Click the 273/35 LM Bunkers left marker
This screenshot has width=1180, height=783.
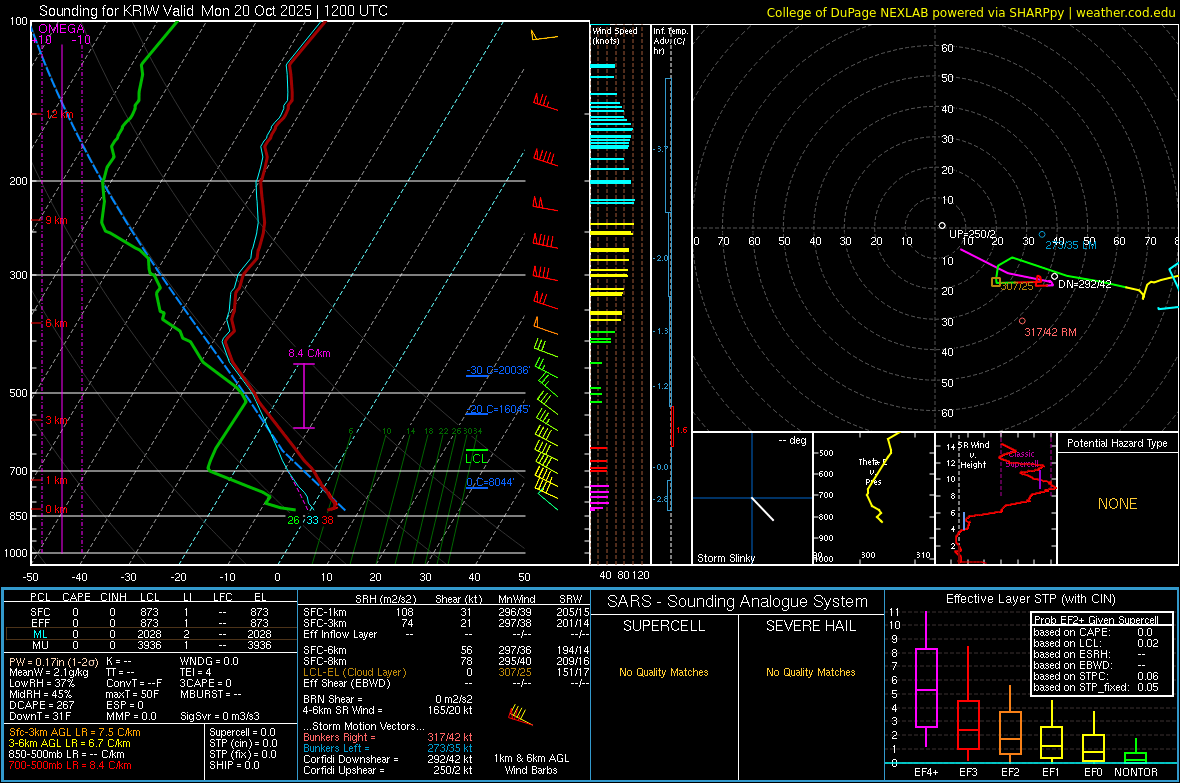pos(1070,245)
